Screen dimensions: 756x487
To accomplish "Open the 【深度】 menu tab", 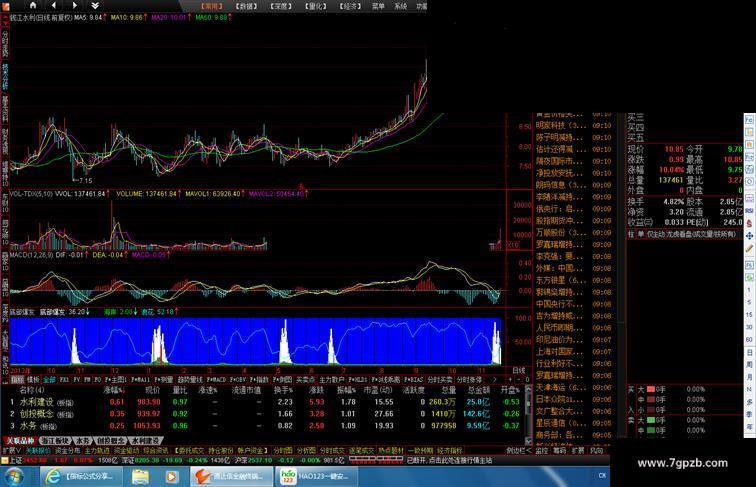I will click(x=281, y=6).
